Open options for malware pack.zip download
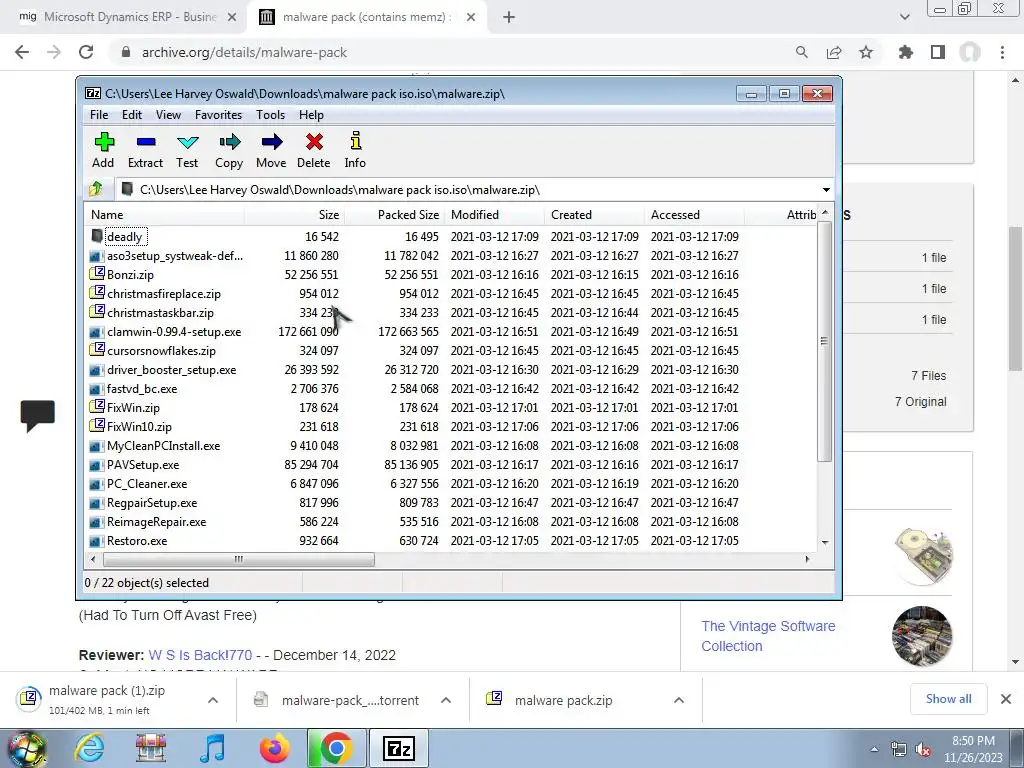Image resolution: width=1024 pixels, height=768 pixels. pos(679,700)
